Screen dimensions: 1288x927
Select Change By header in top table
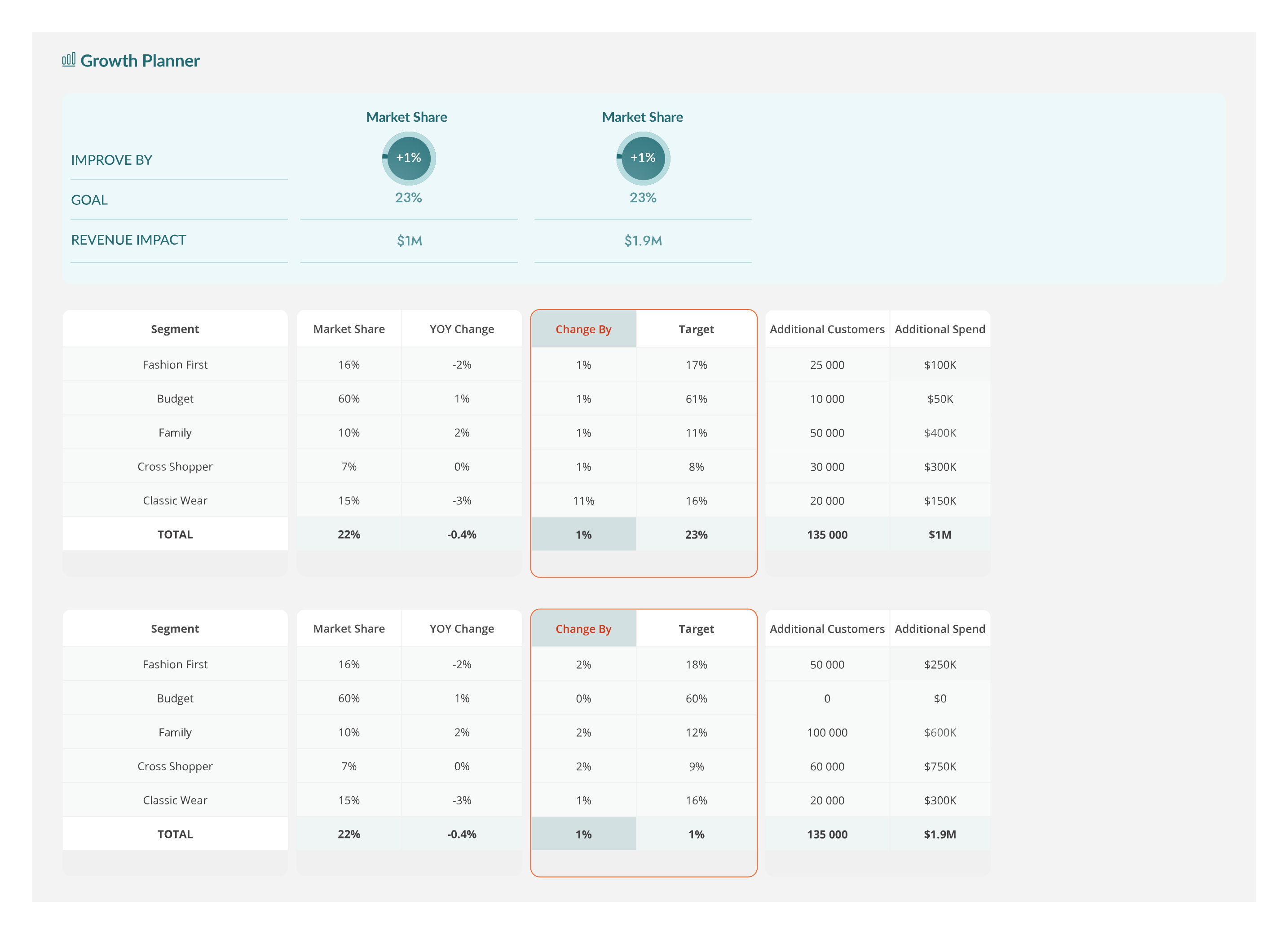click(x=583, y=330)
